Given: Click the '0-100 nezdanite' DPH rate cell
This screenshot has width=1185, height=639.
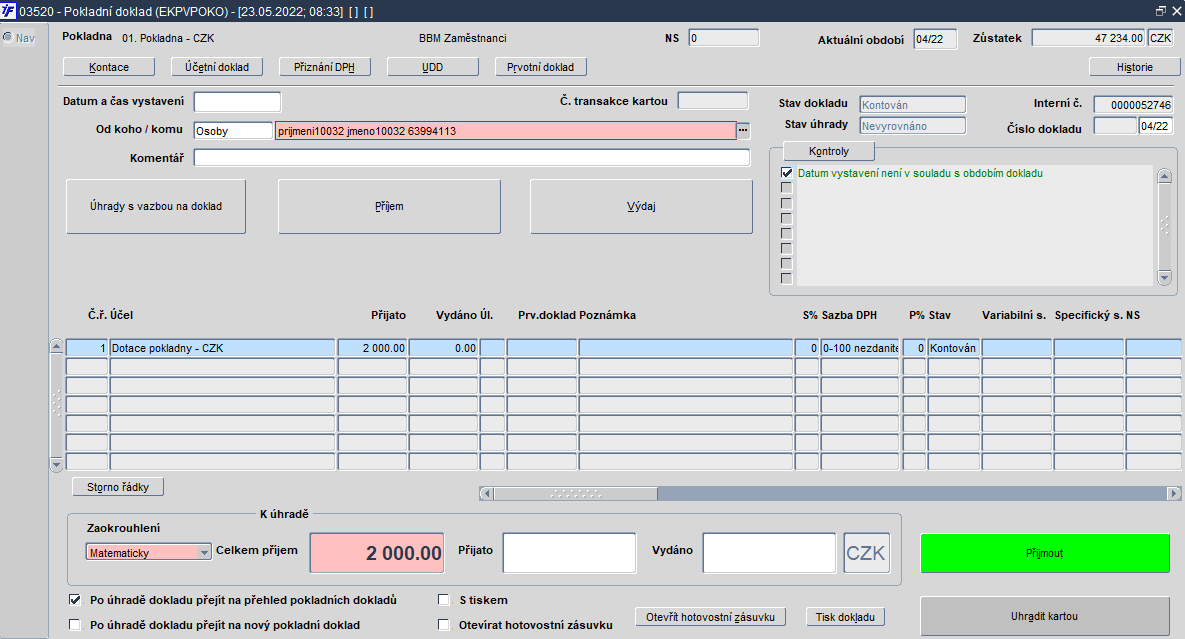Looking at the screenshot, I should (860, 348).
